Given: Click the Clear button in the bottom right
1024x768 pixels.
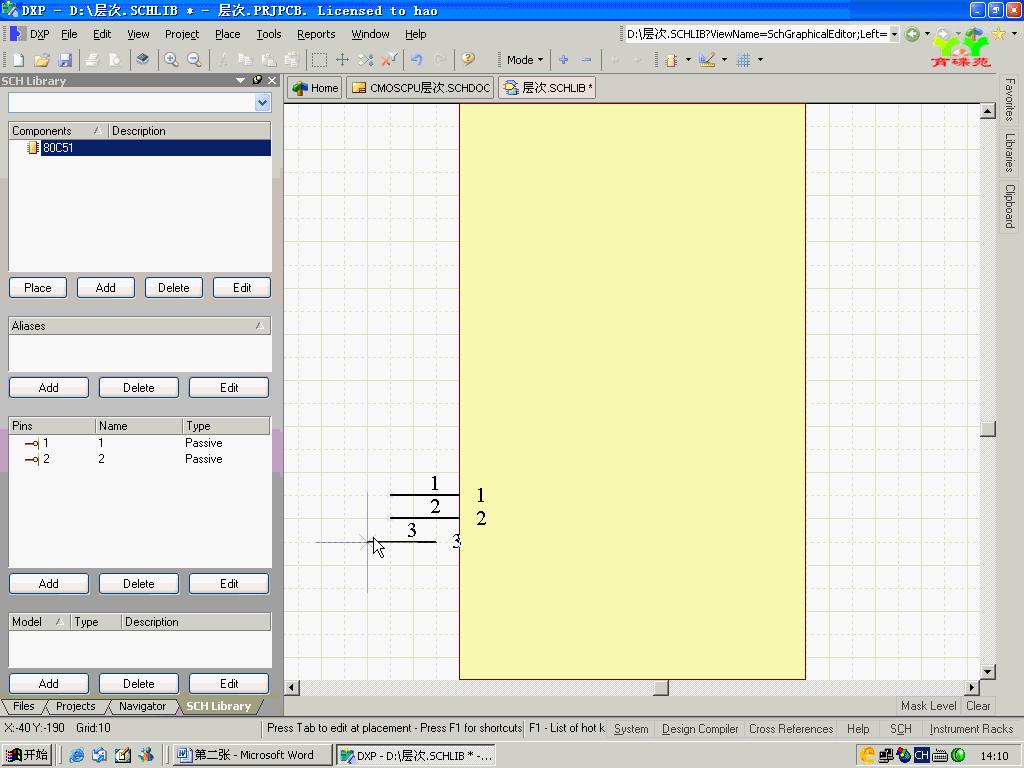Looking at the screenshot, I should [978, 706].
